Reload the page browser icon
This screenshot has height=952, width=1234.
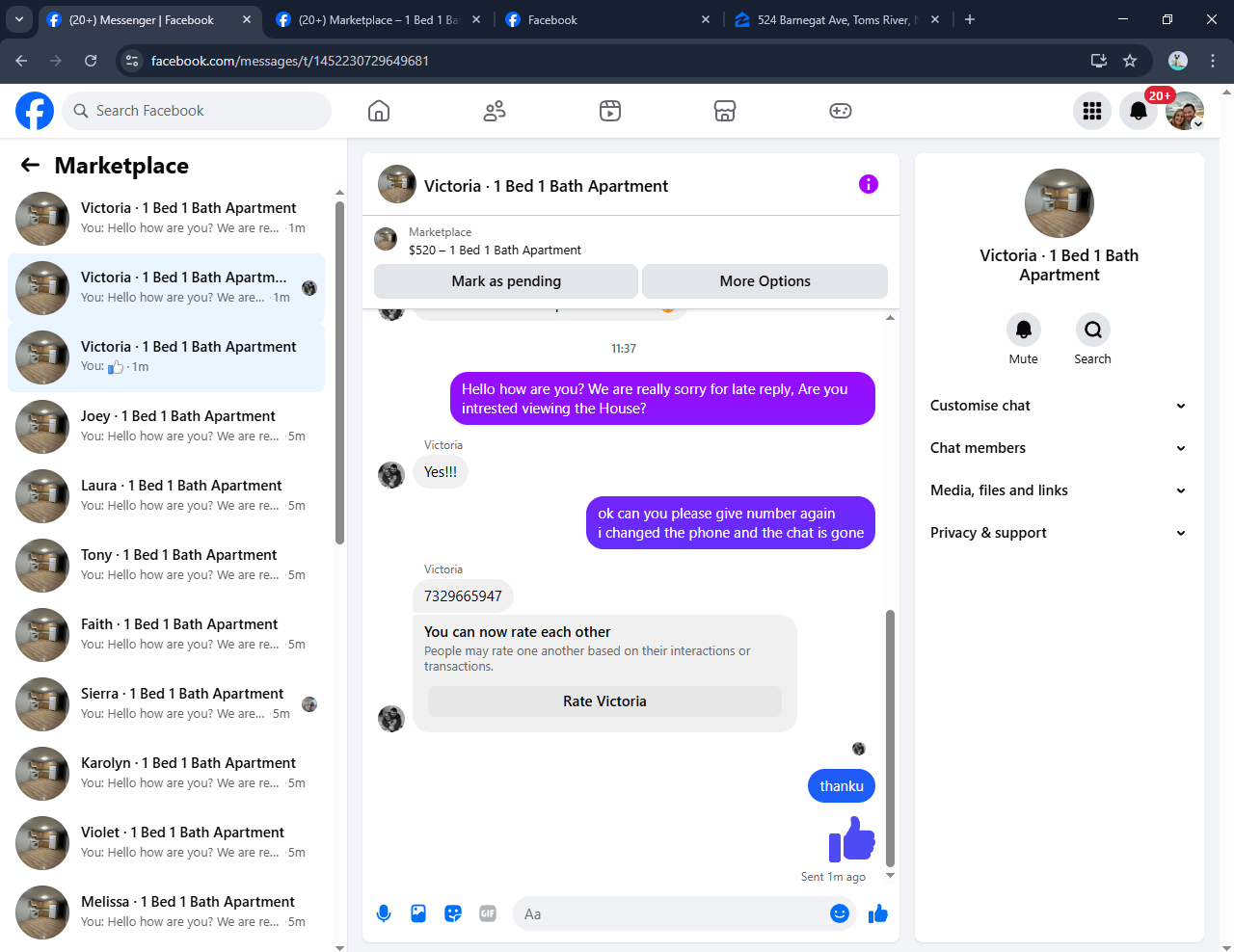[91, 61]
